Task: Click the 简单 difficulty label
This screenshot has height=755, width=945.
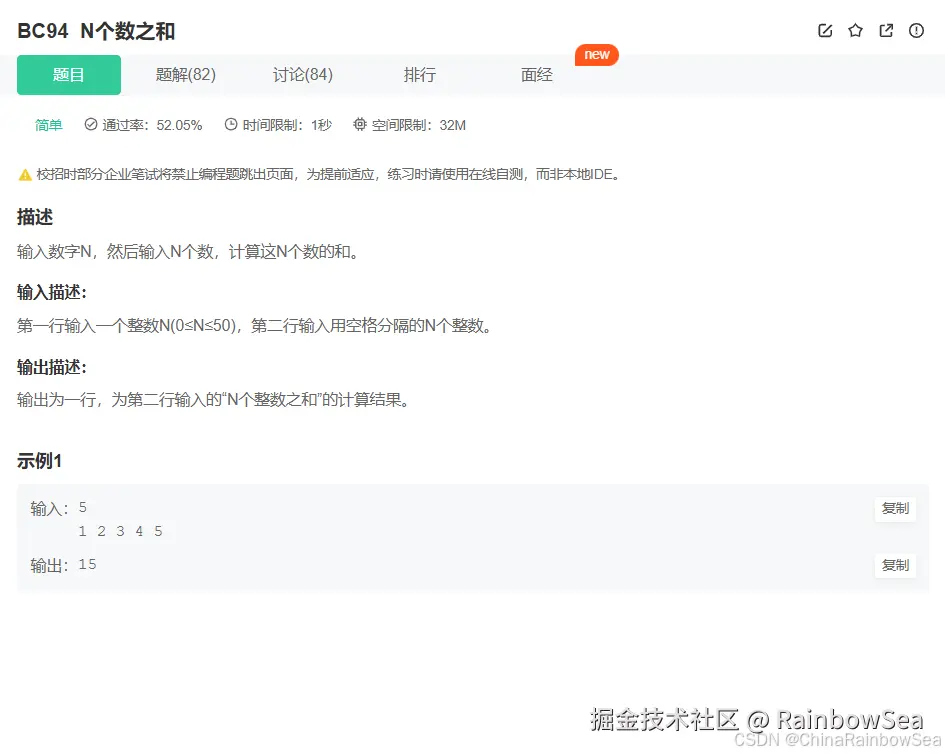Action: tap(48, 124)
